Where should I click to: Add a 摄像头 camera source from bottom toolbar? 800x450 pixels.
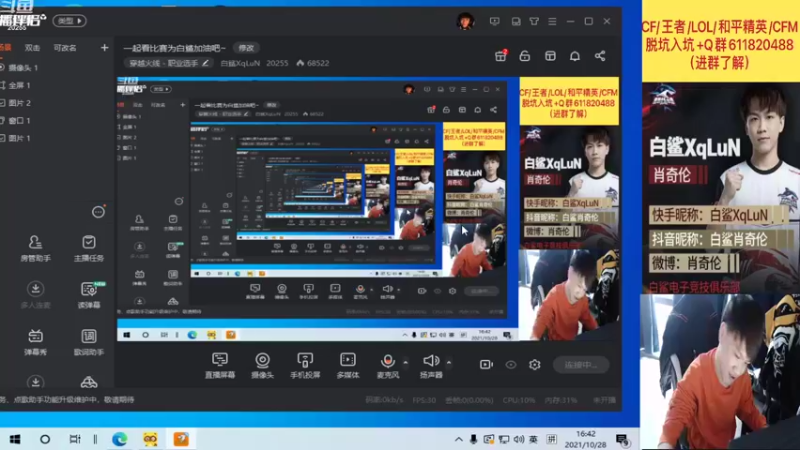point(262,365)
